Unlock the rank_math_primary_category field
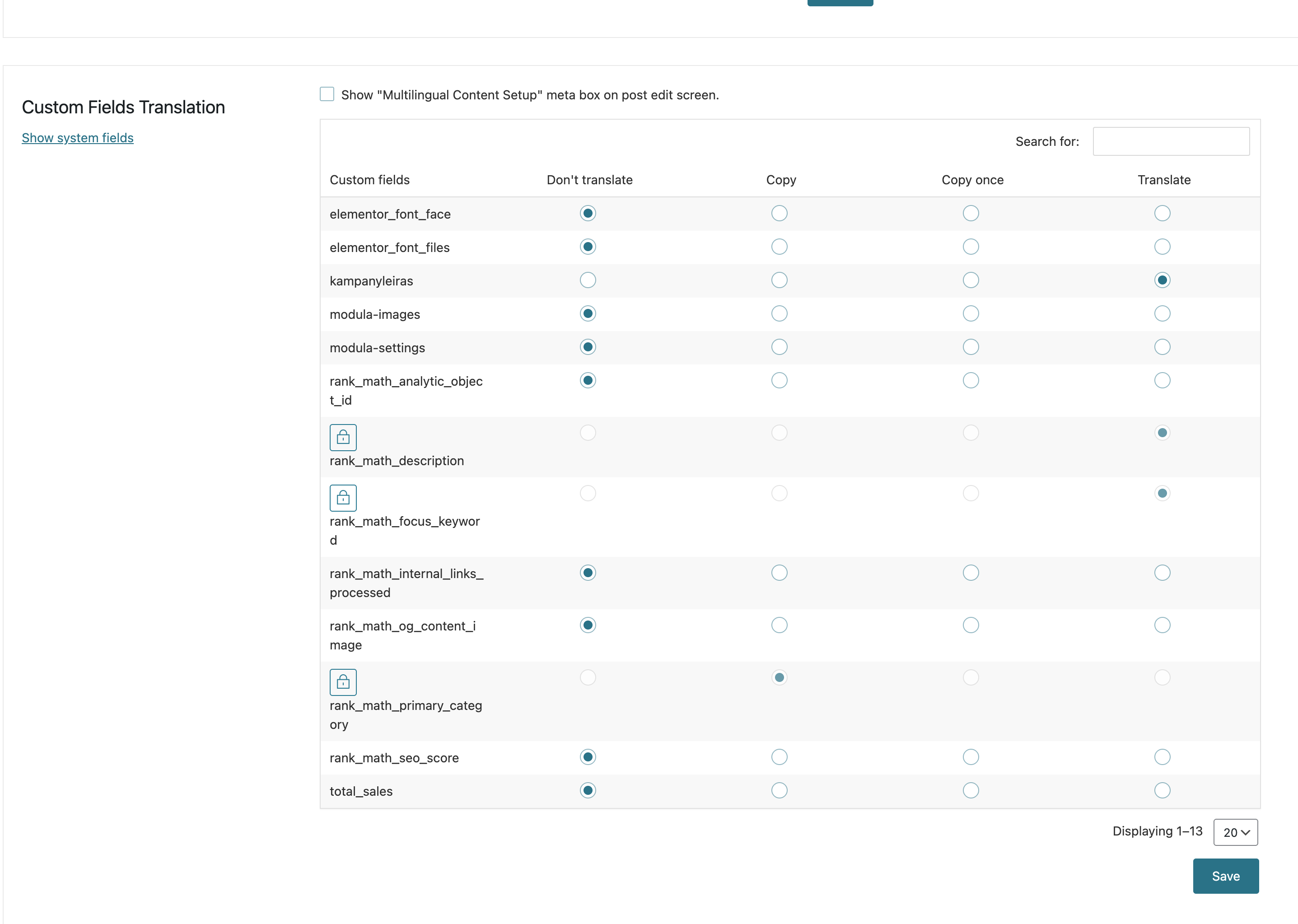This screenshot has width=1298, height=924. point(343,681)
